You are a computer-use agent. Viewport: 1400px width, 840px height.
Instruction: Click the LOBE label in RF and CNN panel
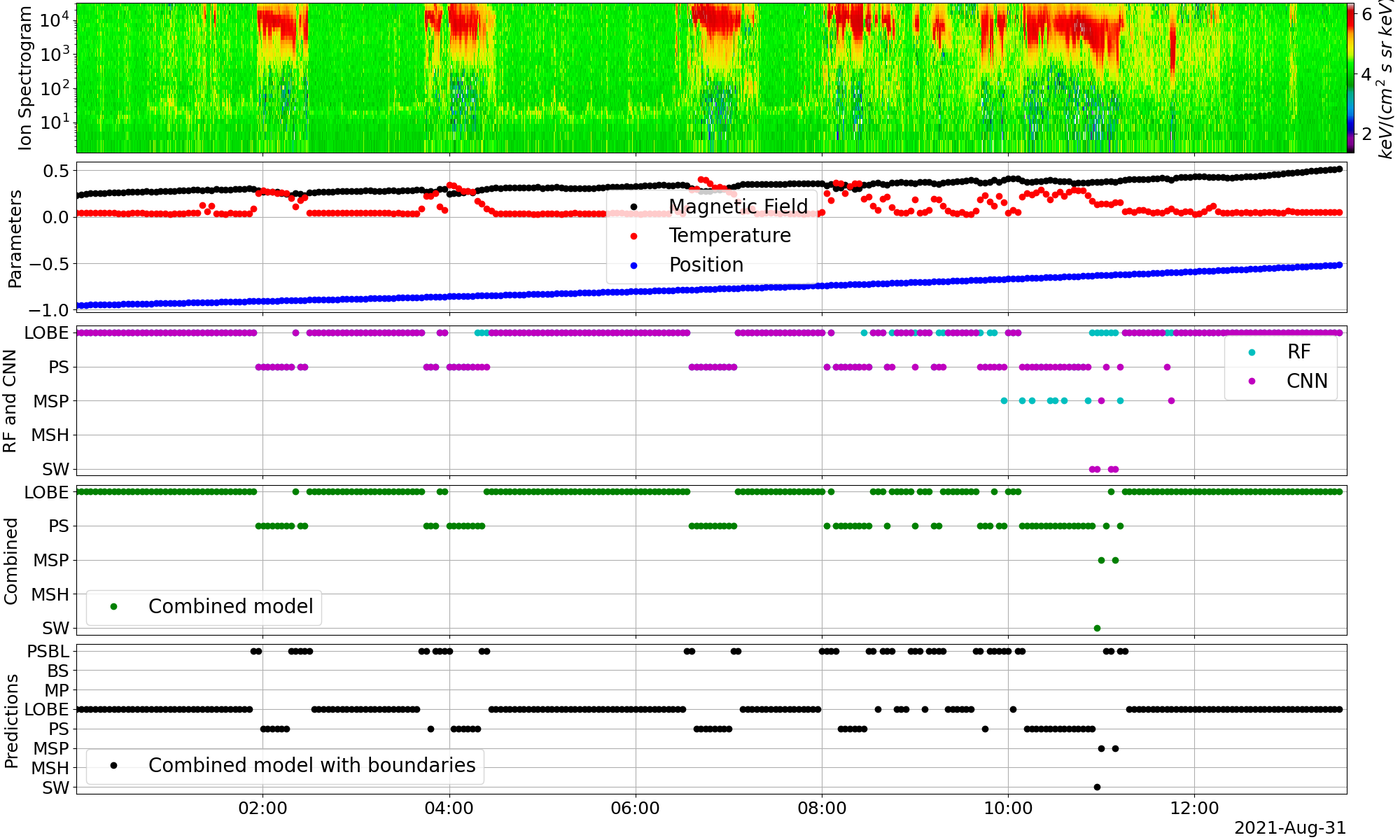(x=46, y=333)
